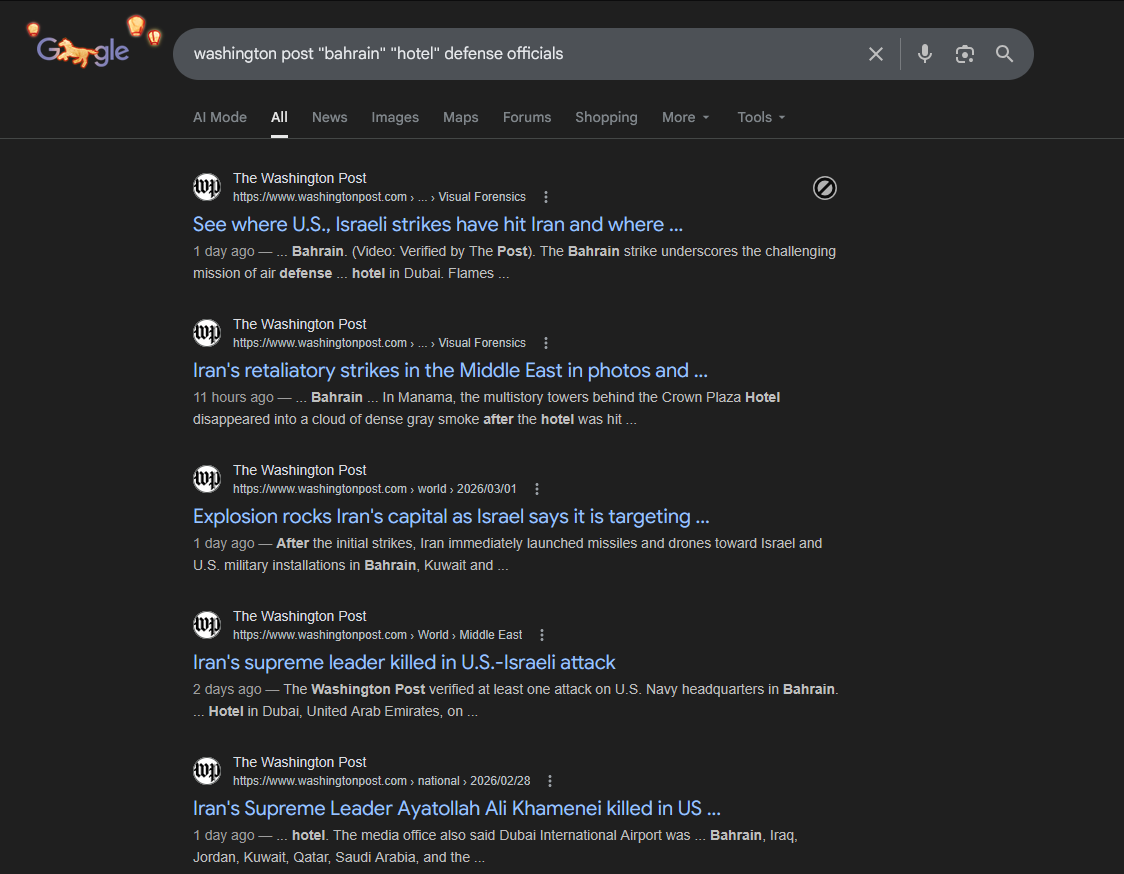
Task: Open 'Explosion rocks Iran's capital' result link
Action: [451, 516]
